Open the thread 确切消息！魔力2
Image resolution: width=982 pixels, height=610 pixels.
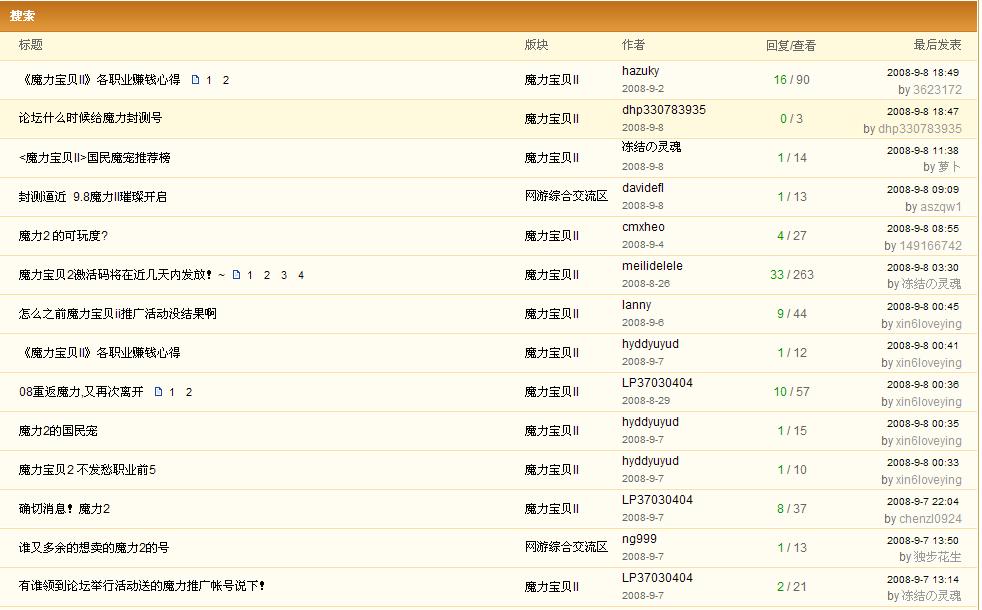(x=64, y=509)
